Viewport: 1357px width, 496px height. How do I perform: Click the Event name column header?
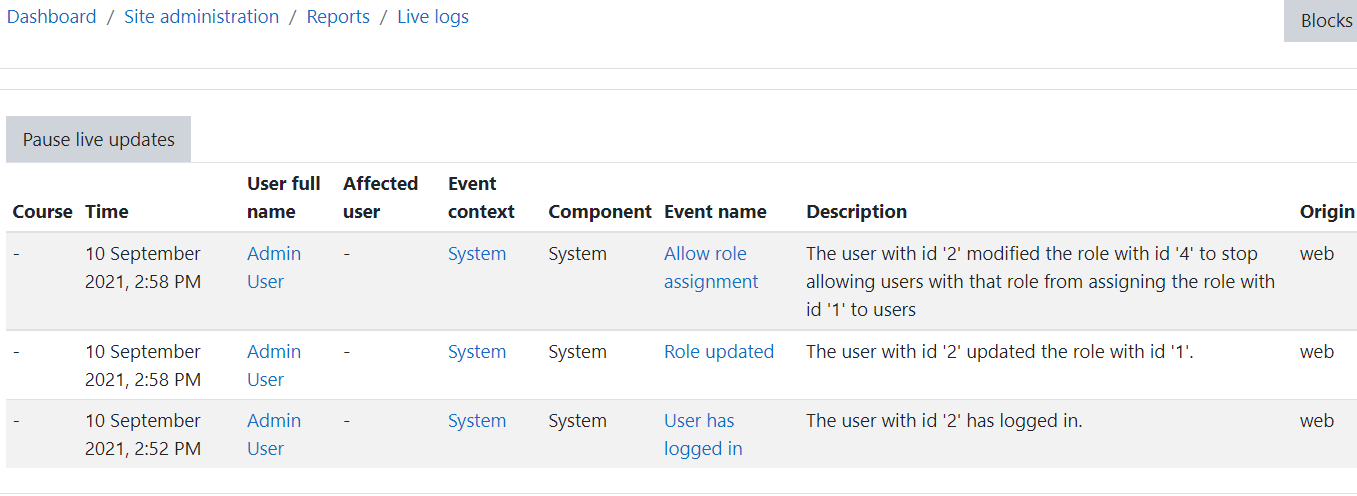tap(715, 212)
